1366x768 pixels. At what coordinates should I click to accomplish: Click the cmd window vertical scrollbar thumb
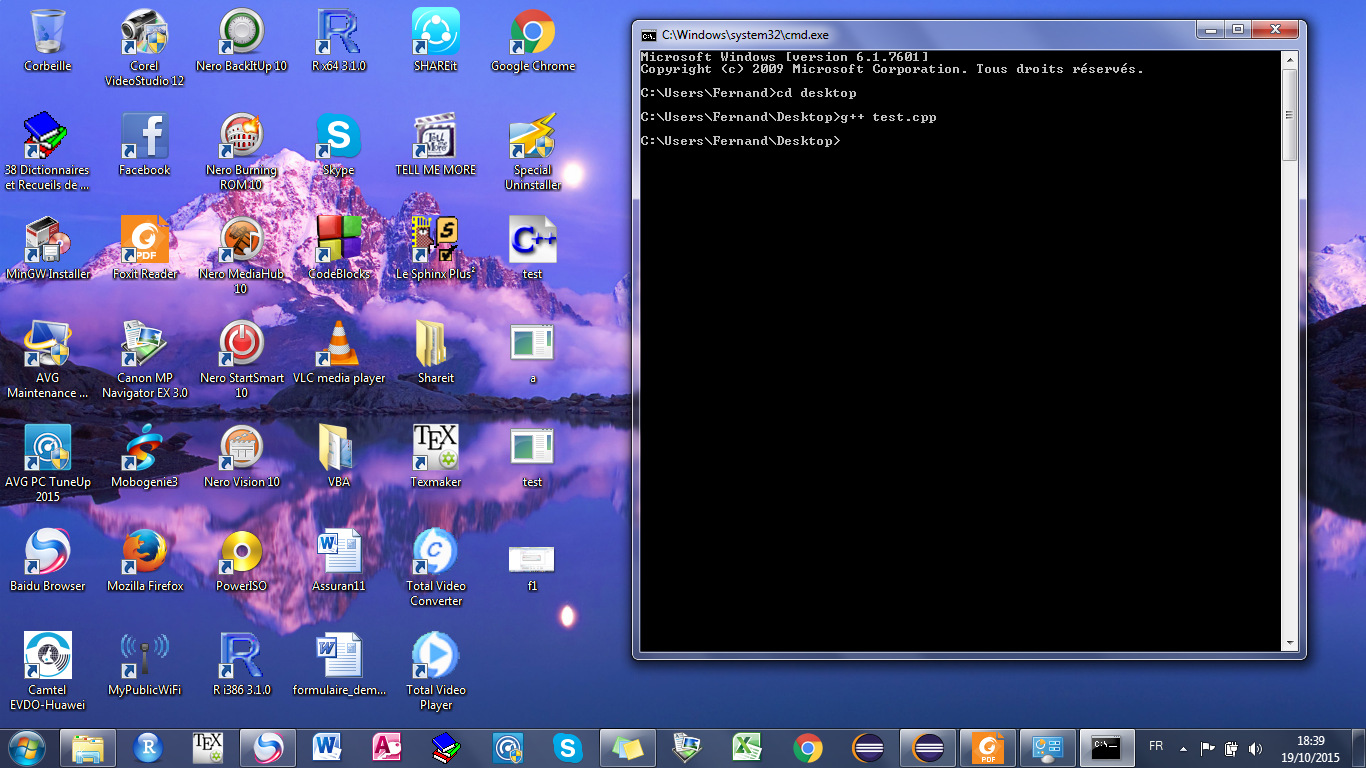[1290, 114]
